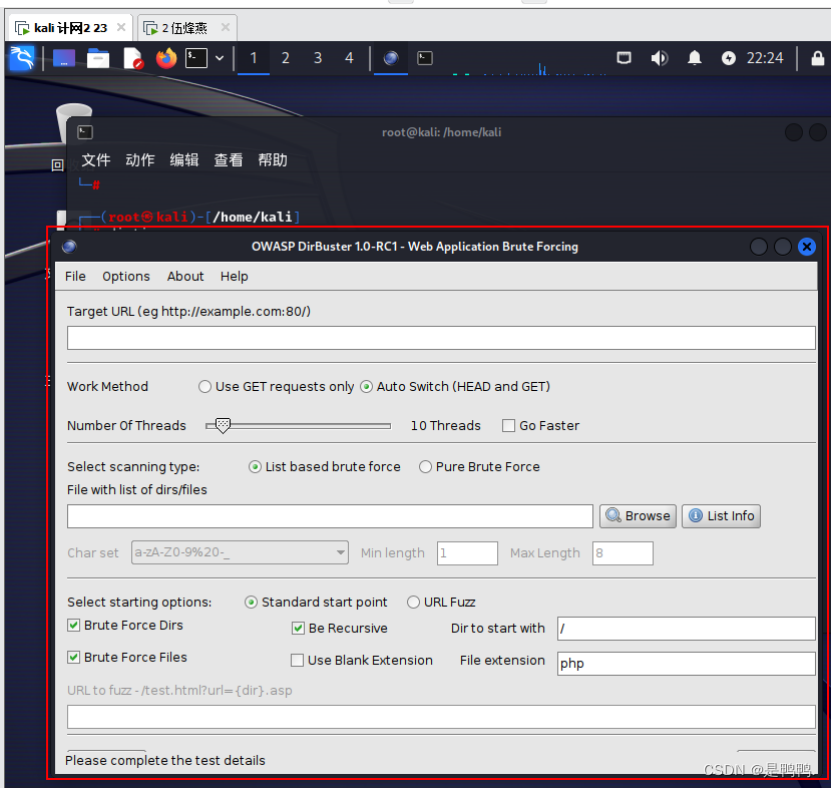Open terminal window's 编辑 menu
The height and width of the screenshot is (788, 831).
[184, 160]
